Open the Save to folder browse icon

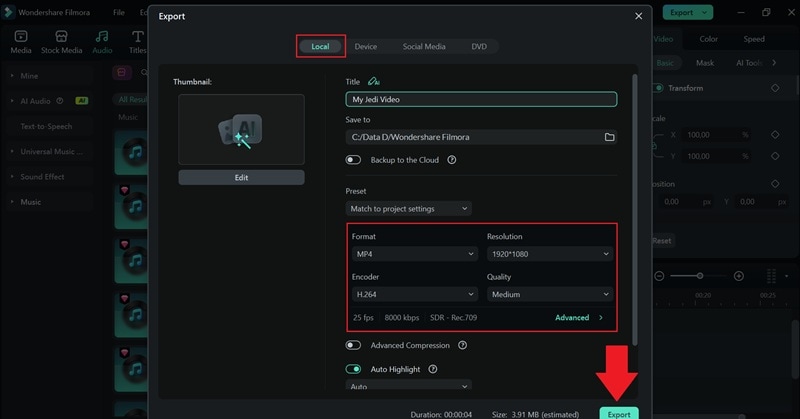coord(609,137)
